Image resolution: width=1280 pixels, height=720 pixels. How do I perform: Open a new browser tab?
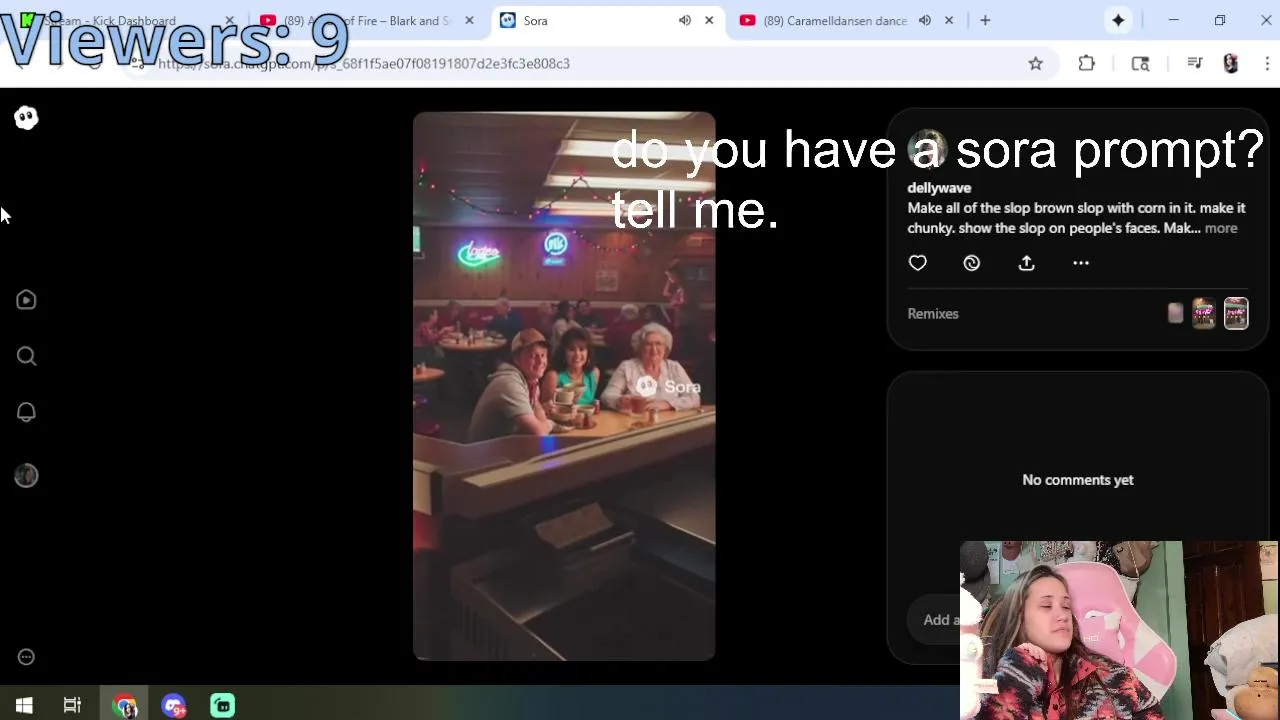coord(985,20)
